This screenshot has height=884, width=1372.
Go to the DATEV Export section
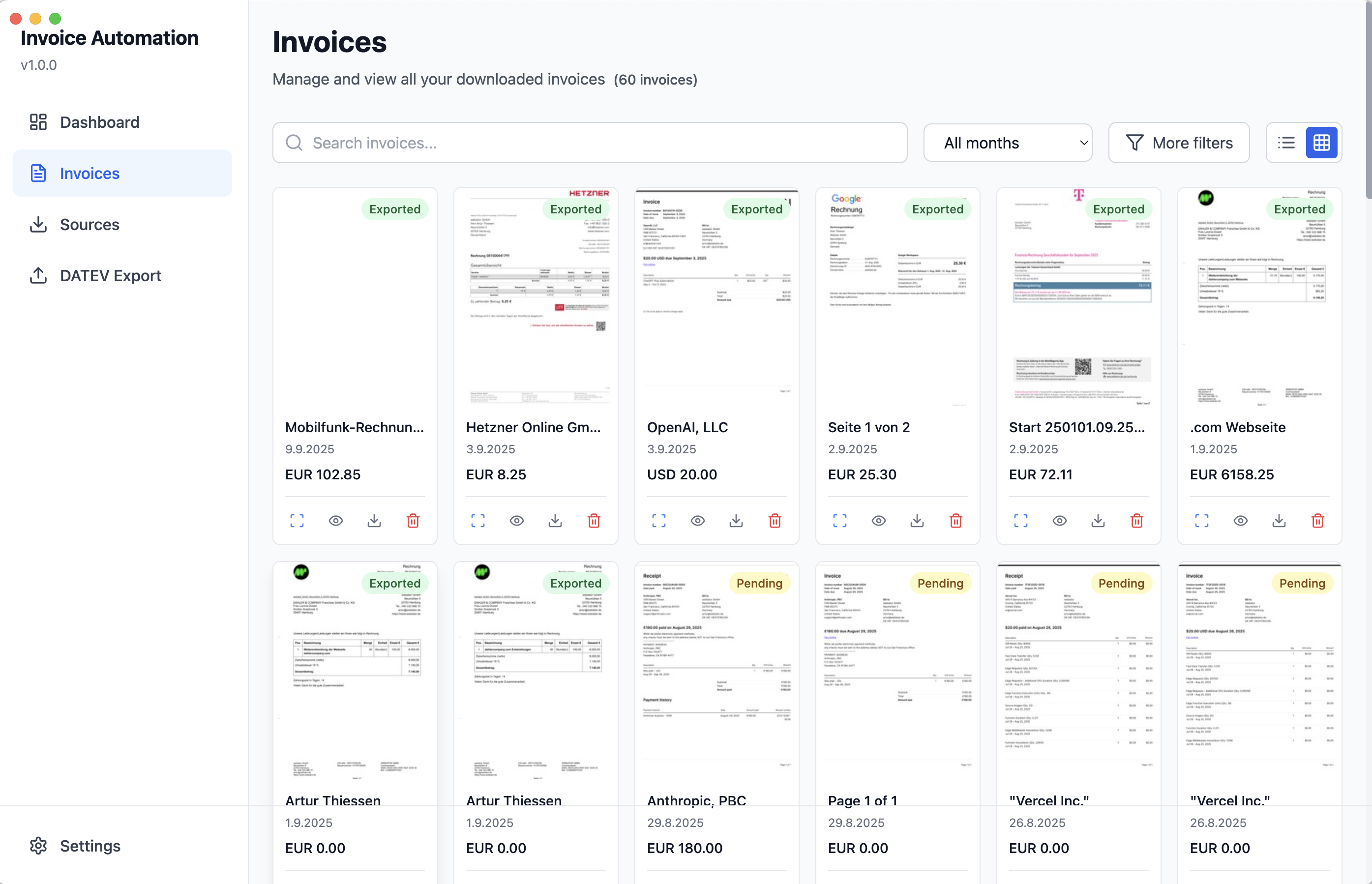(110, 275)
